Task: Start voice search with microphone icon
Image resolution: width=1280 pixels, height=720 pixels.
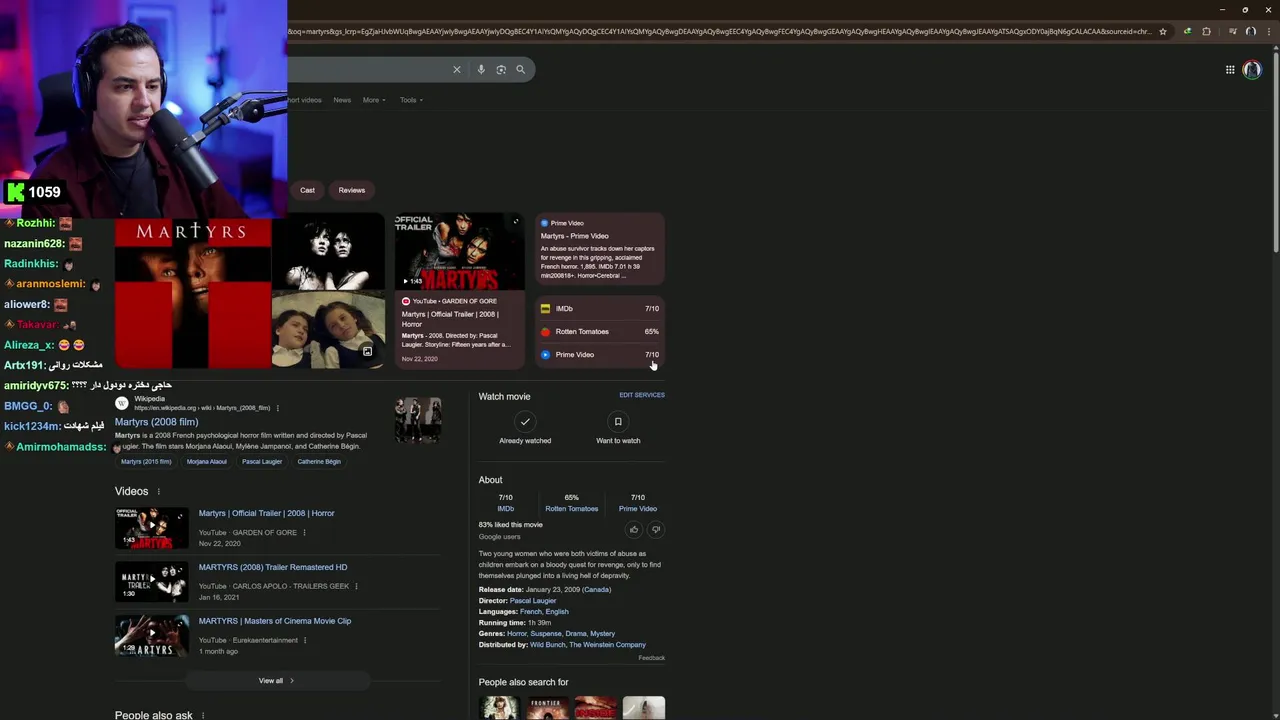Action: click(481, 69)
